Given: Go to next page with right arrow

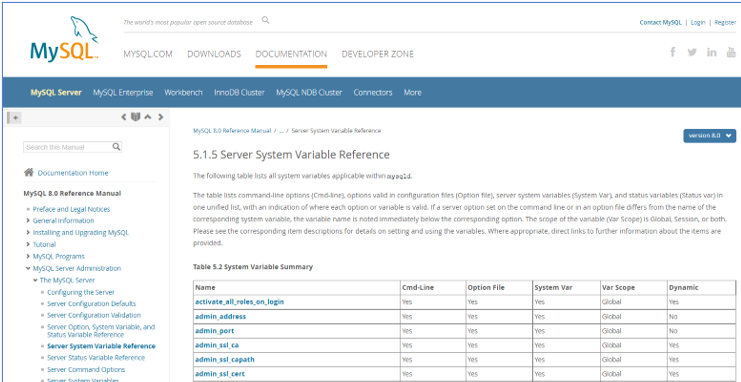Looking at the screenshot, I should (161, 117).
